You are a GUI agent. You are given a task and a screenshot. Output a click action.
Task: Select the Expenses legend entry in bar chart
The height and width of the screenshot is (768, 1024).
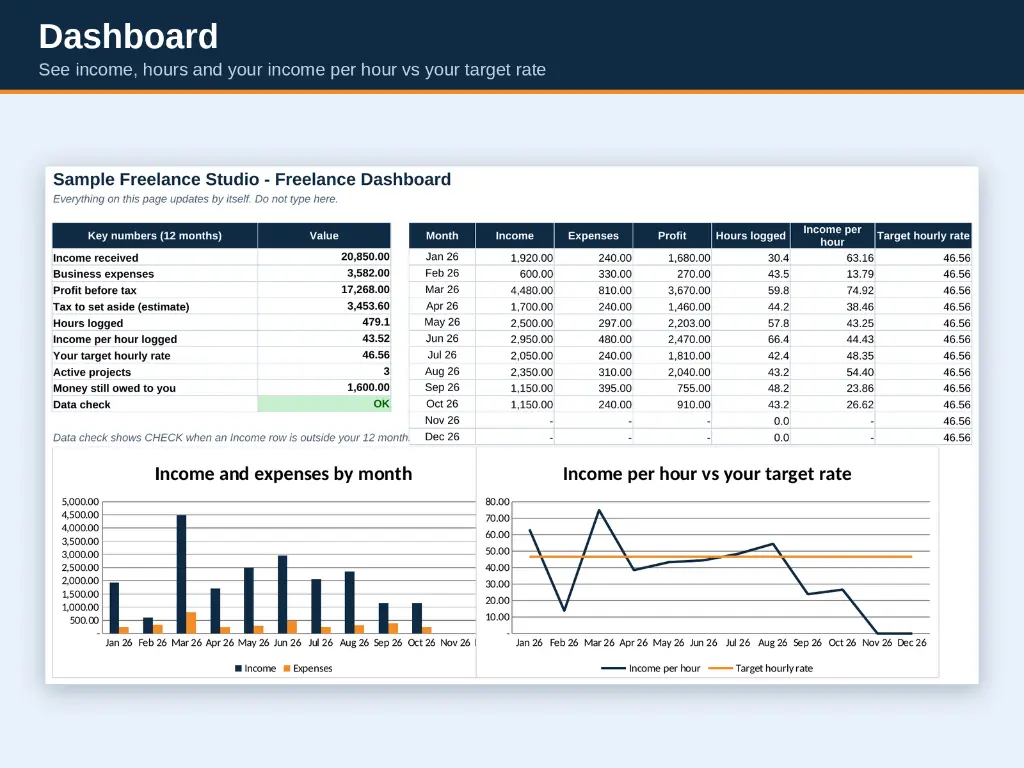pos(308,668)
